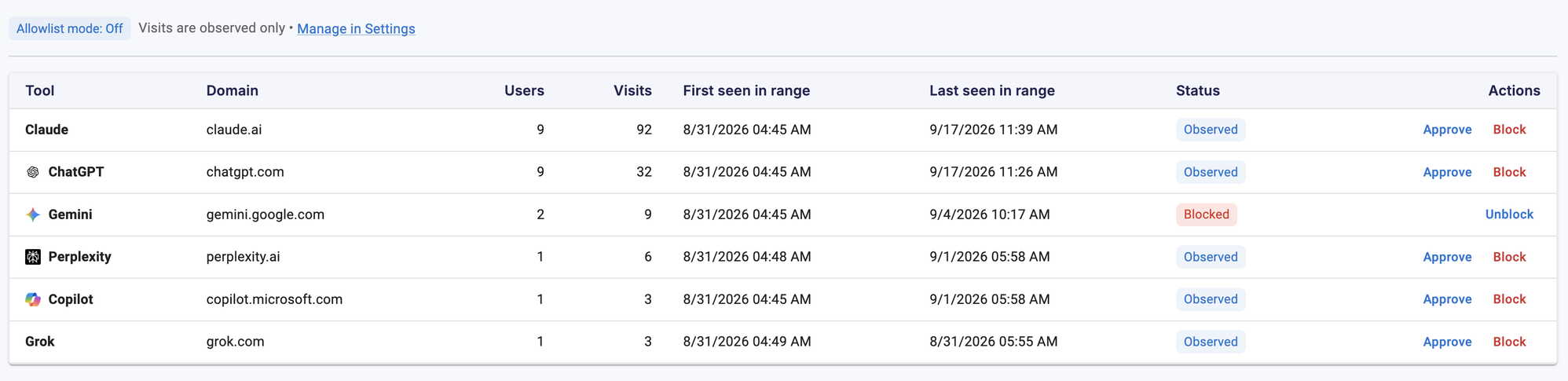Click Observed status badge in Claude row

(1211, 130)
